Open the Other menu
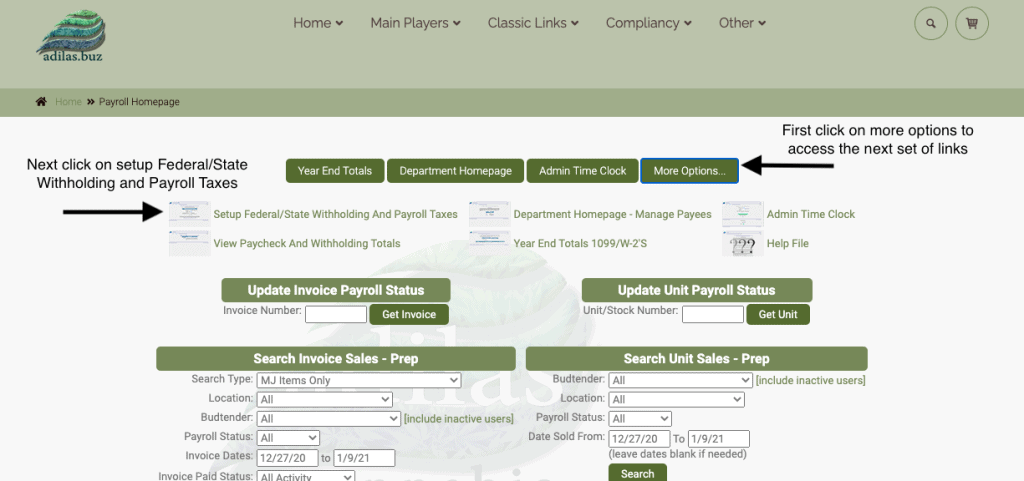The width and height of the screenshot is (1024, 481). click(x=743, y=23)
